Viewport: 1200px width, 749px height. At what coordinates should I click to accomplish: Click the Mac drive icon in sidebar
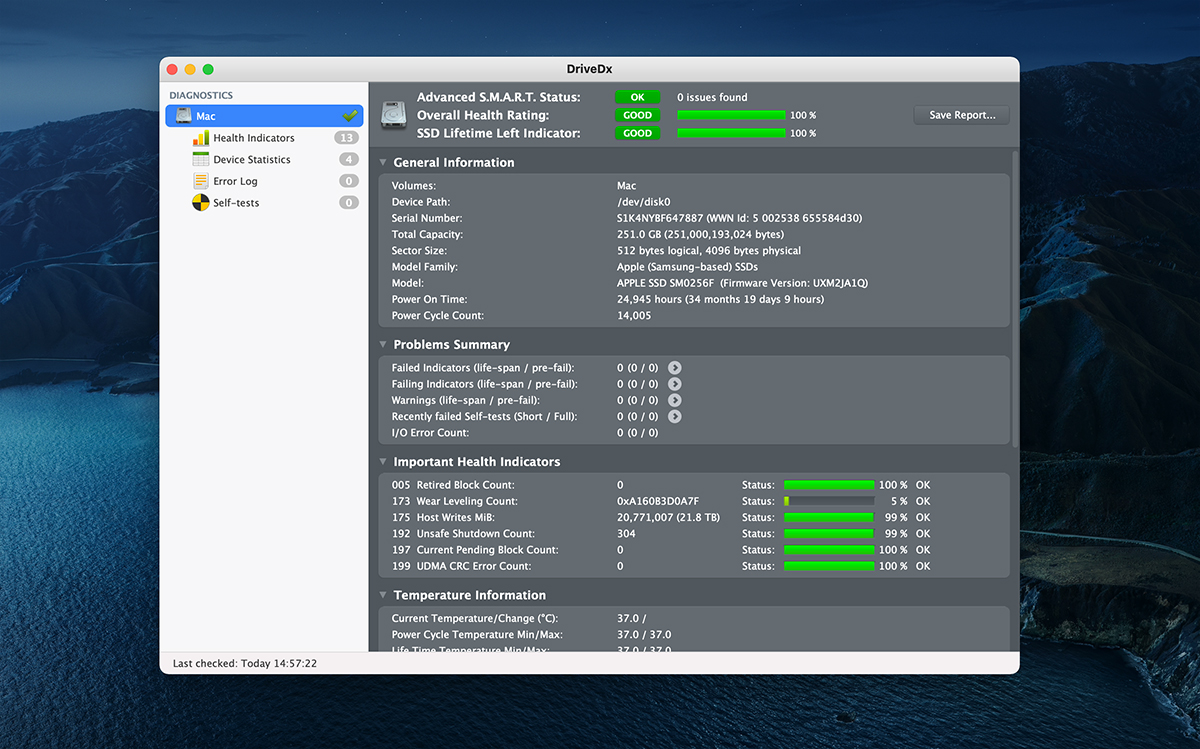(x=183, y=116)
